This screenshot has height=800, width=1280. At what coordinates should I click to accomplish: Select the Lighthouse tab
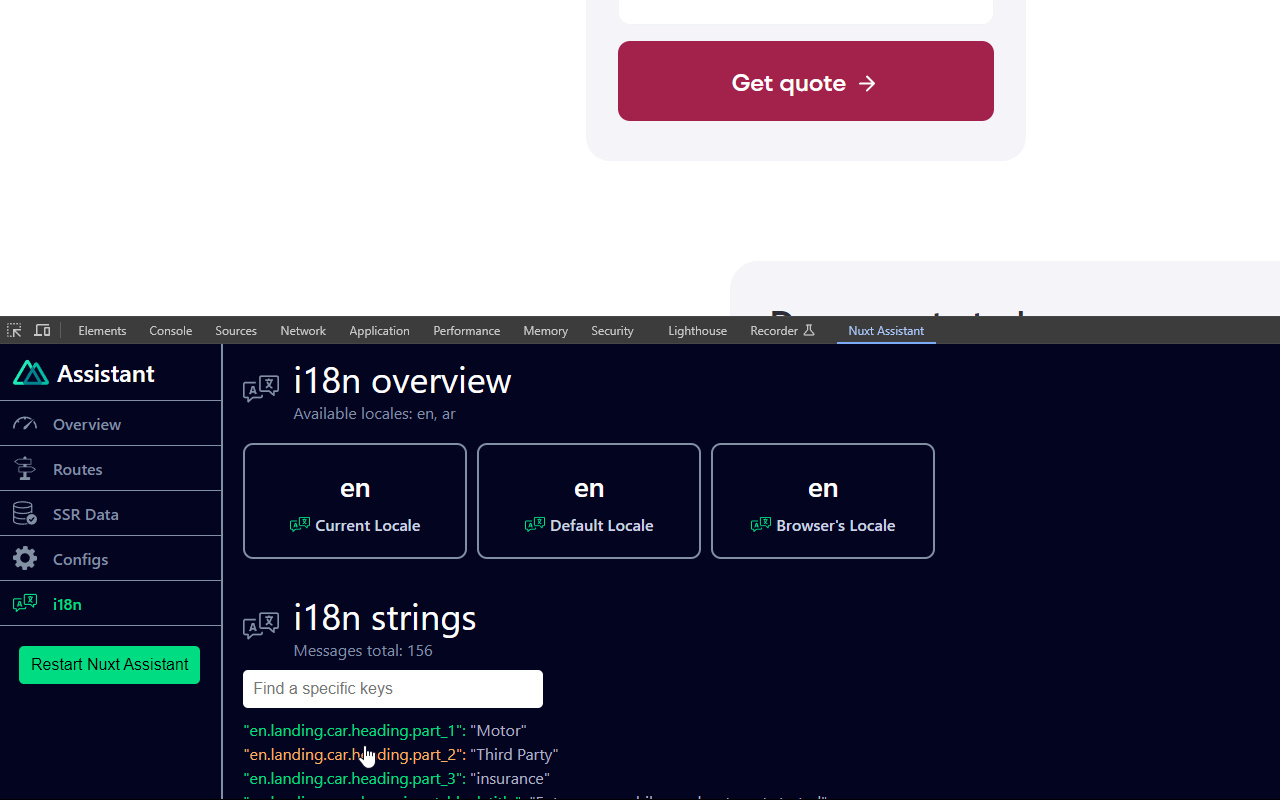(x=697, y=330)
